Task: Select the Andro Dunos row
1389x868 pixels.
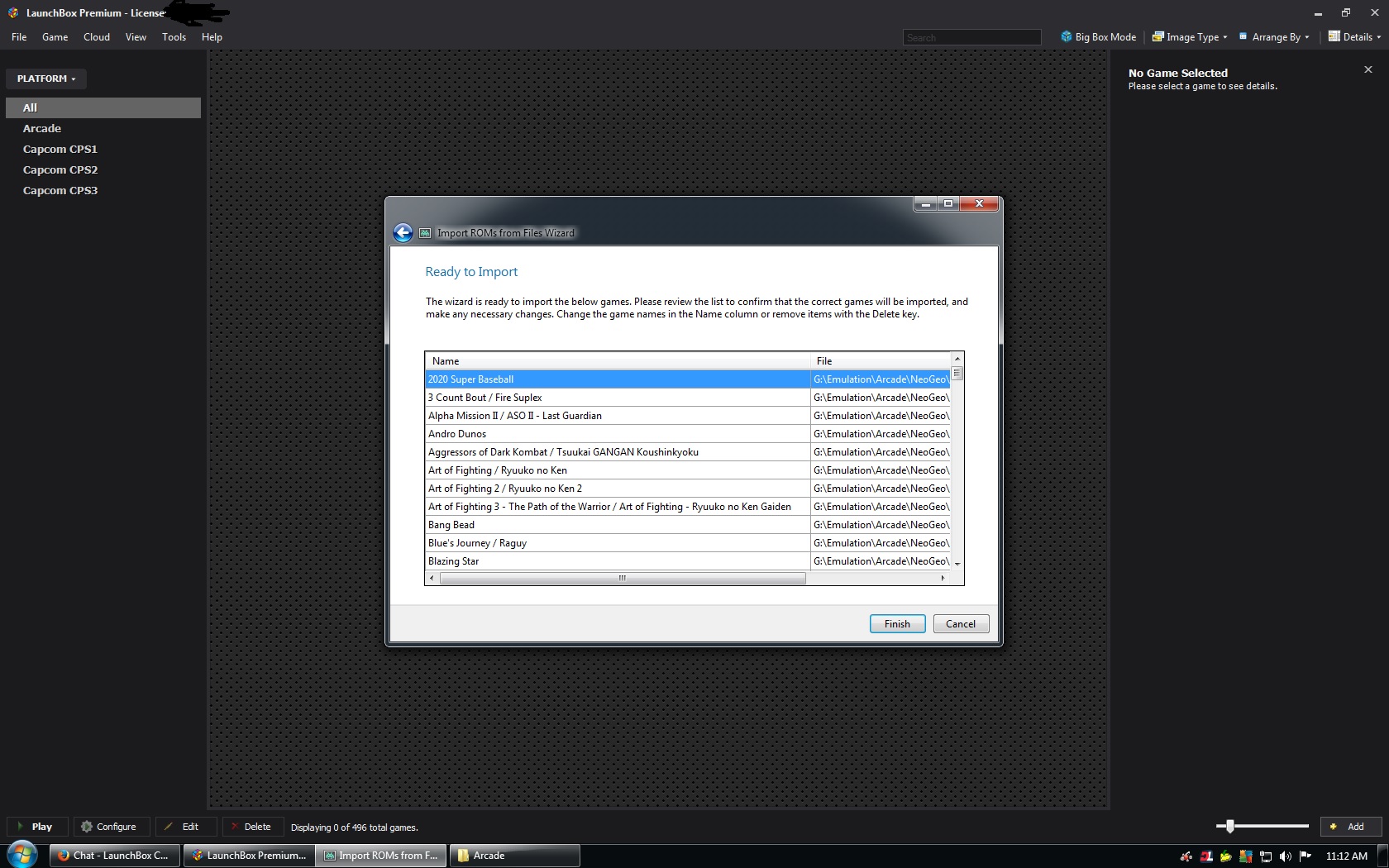Action: 687,434
